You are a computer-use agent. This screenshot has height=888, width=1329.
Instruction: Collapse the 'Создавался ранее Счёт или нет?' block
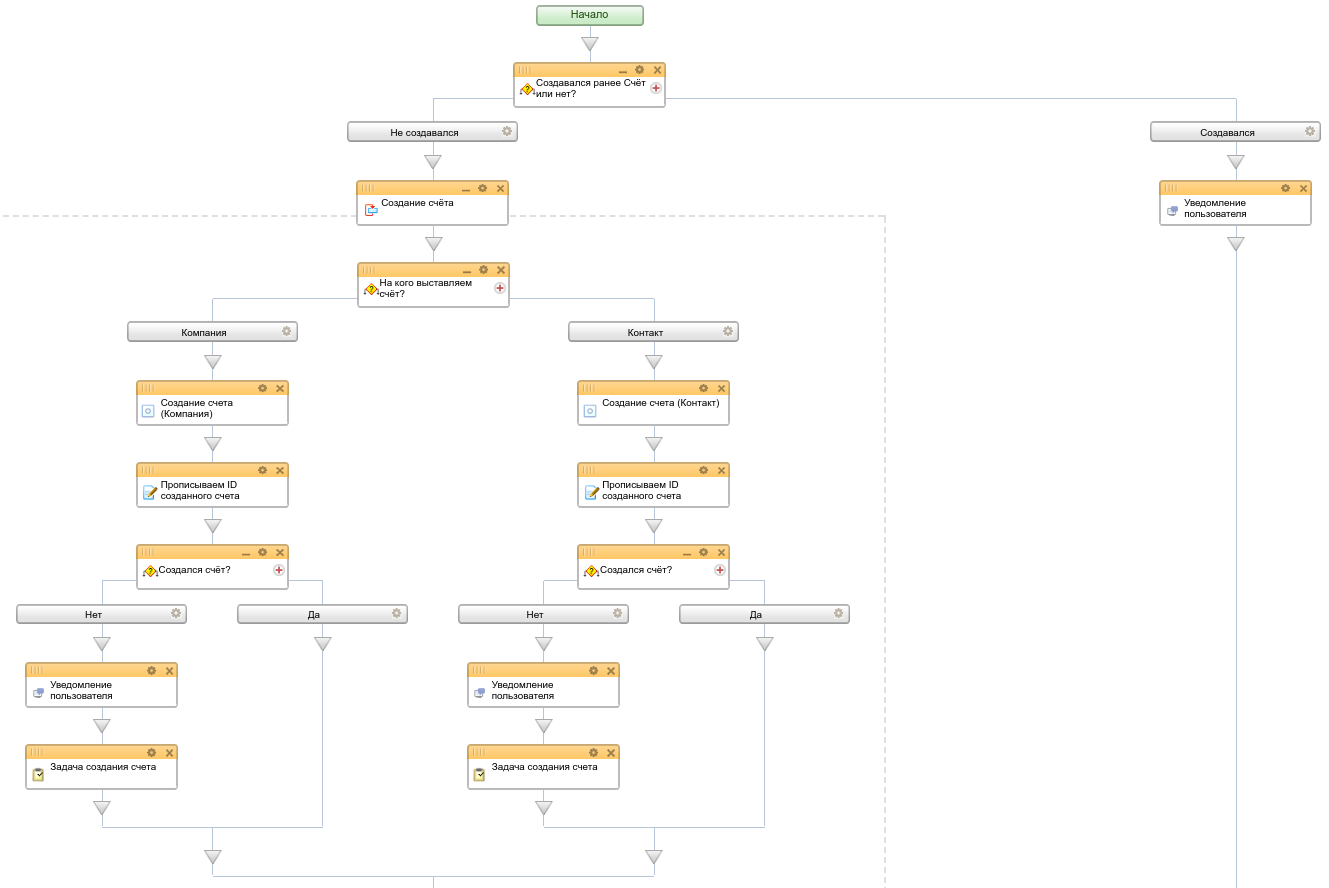pos(623,71)
